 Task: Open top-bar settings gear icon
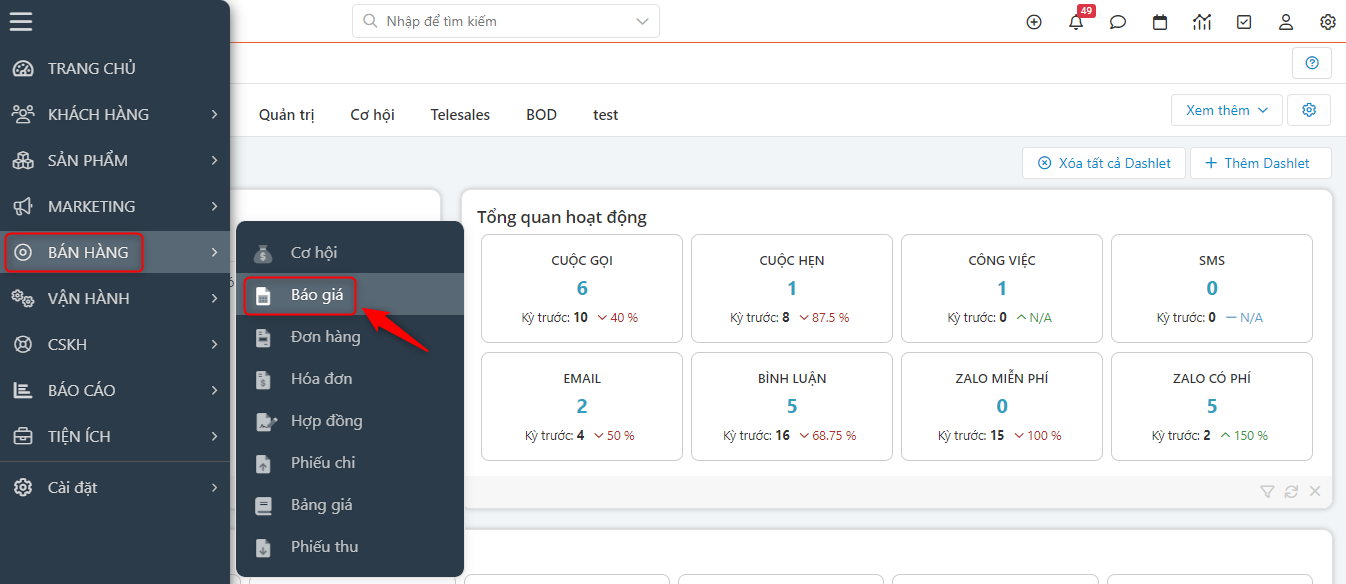click(1327, 21)
